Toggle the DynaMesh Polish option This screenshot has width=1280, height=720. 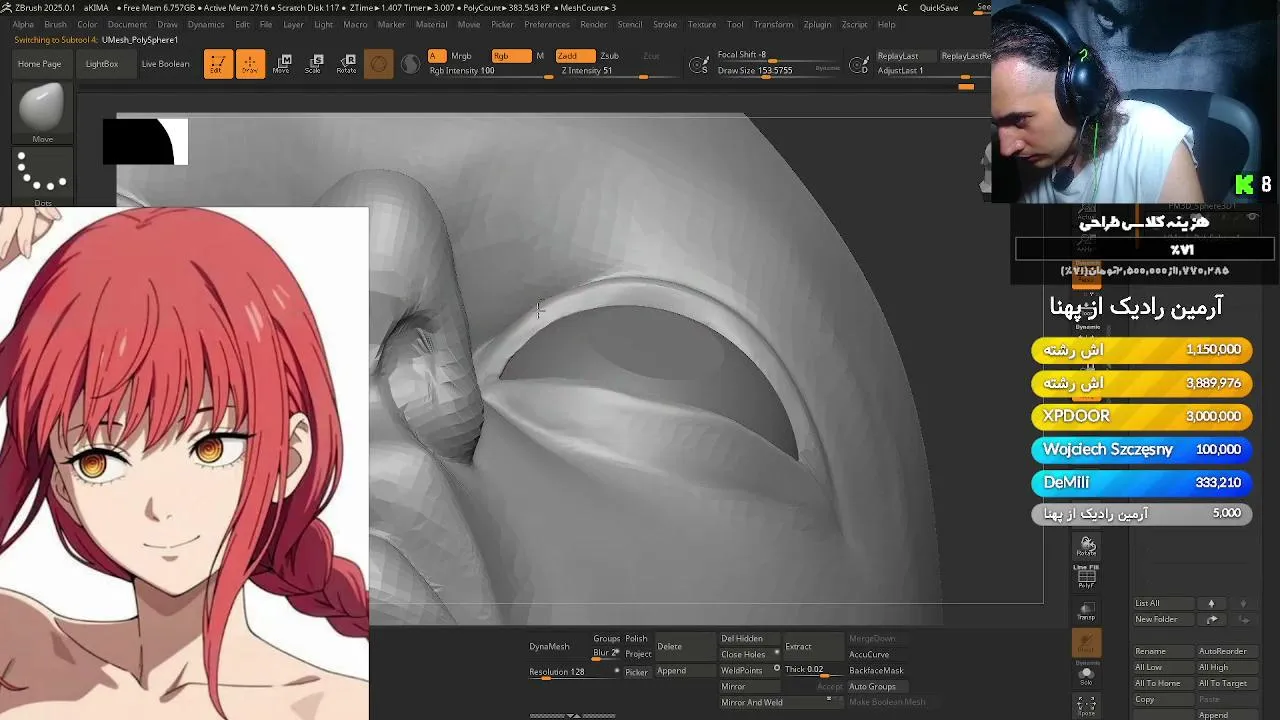pos(636,639)
